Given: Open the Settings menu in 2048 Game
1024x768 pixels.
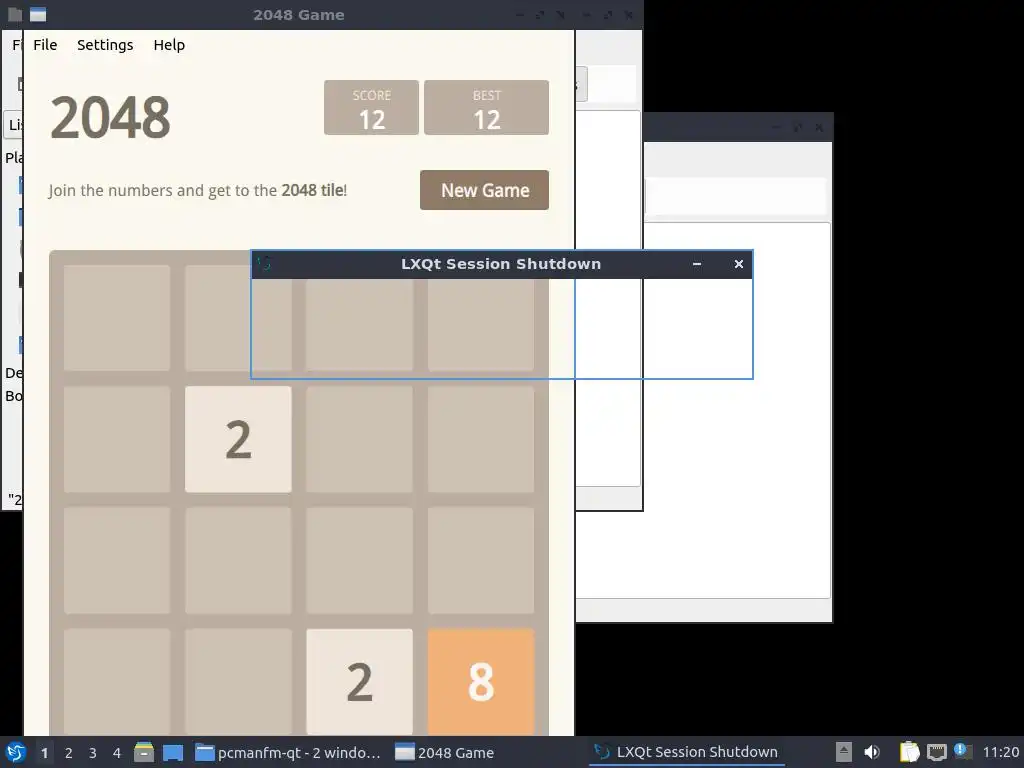Looking at the screenshot, I should [x=105, y=44].
